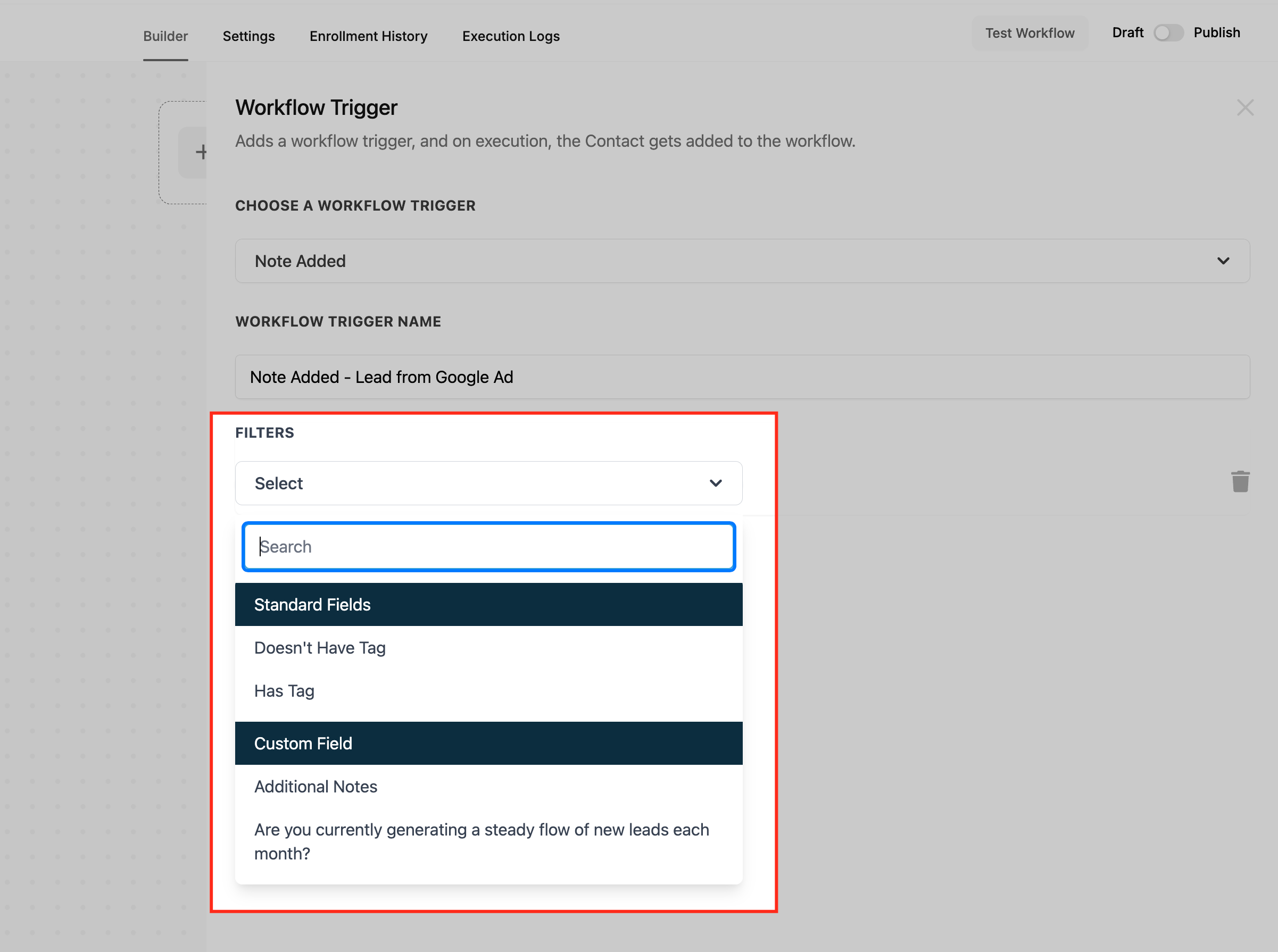
Task: Choose the Doesn't Have Tag filter
Action: pyautogui.click(x=320, y=648)
